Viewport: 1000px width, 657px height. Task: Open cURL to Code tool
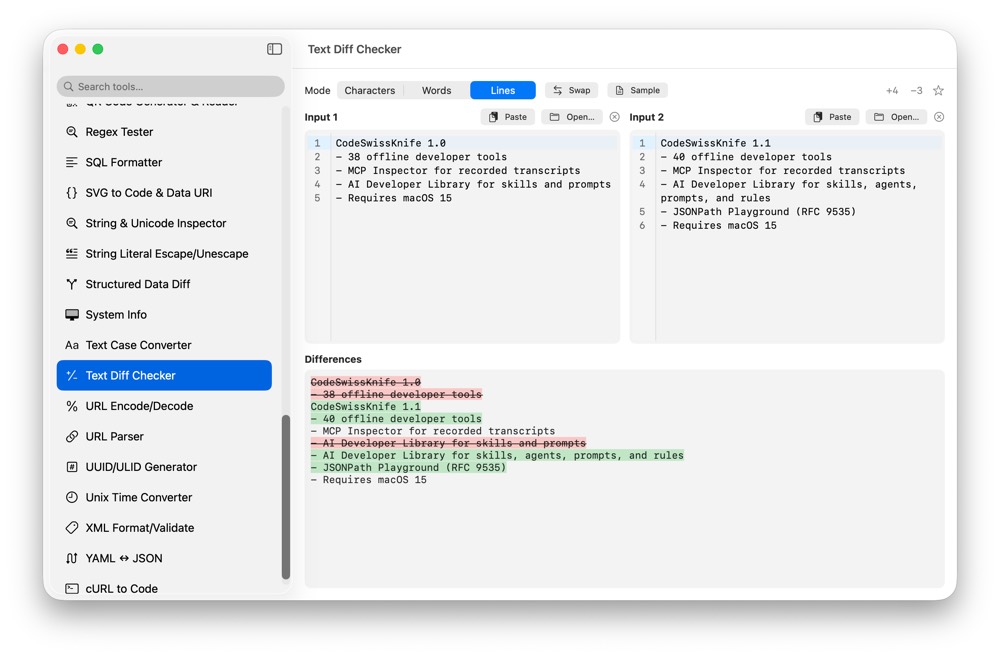pyautogui.click(x=164, y=589)
